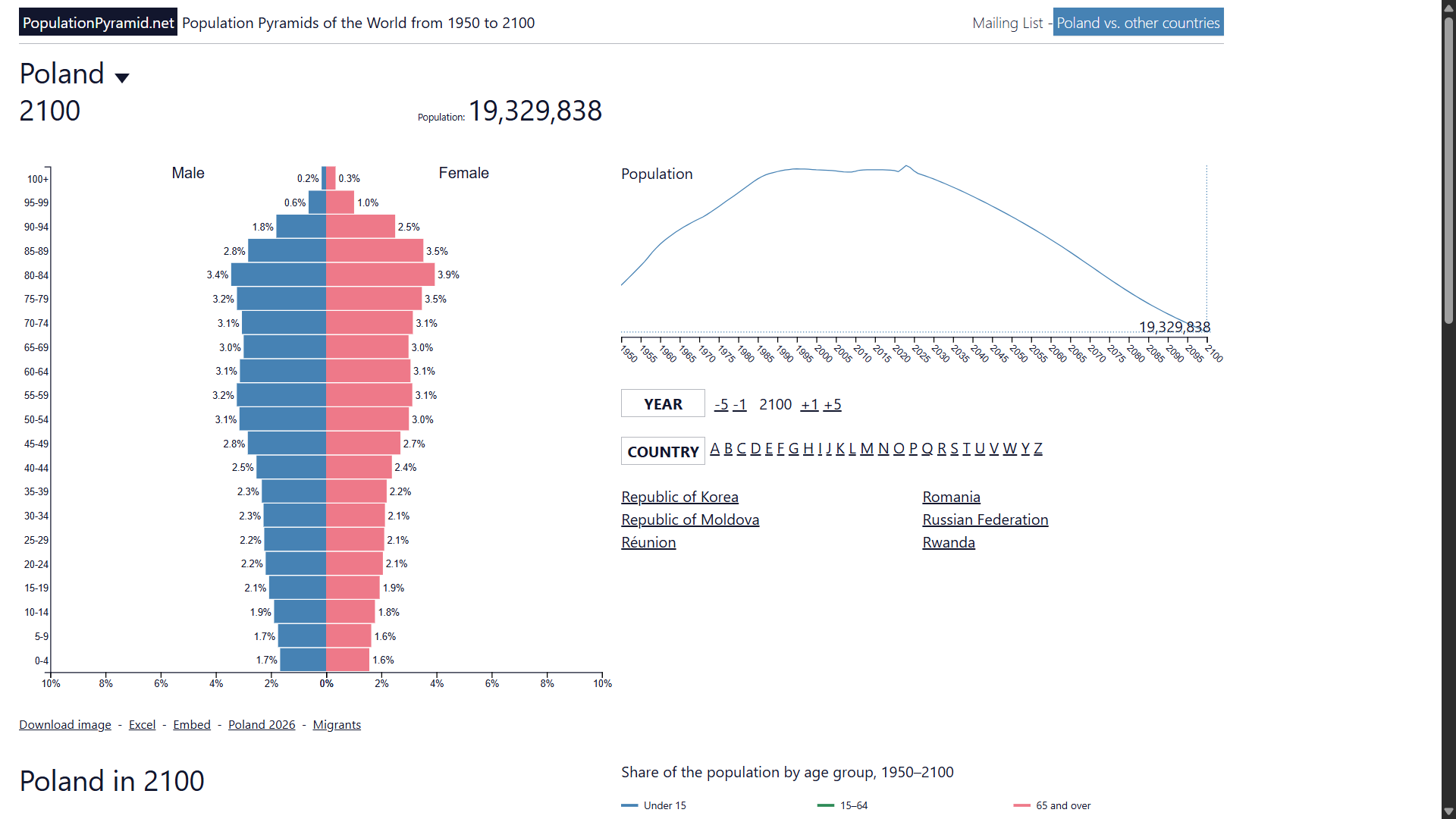
Task: Open the Mailing List link
Action: pos(1007,23)
